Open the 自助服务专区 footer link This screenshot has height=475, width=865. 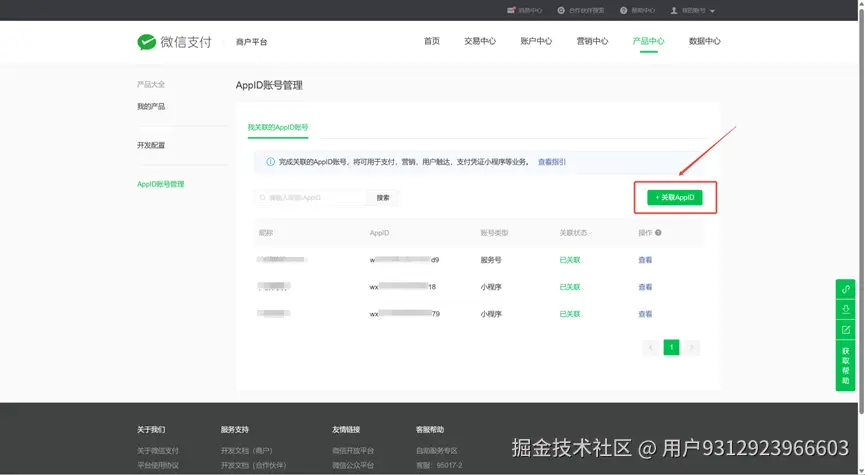pyautogui.click(x=437, y=451)
